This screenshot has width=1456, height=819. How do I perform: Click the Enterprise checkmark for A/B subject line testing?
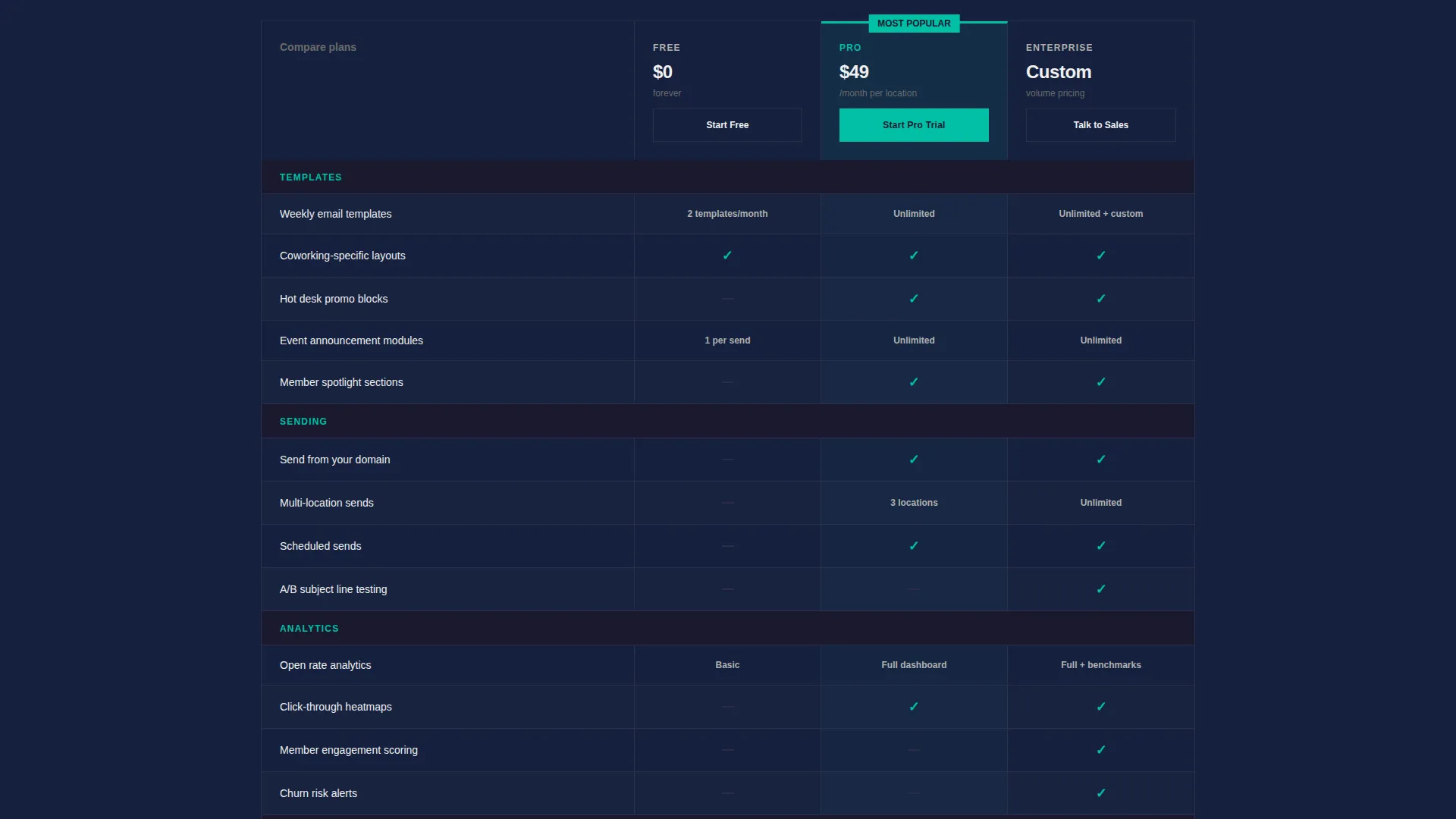(x=1101, y=589)
